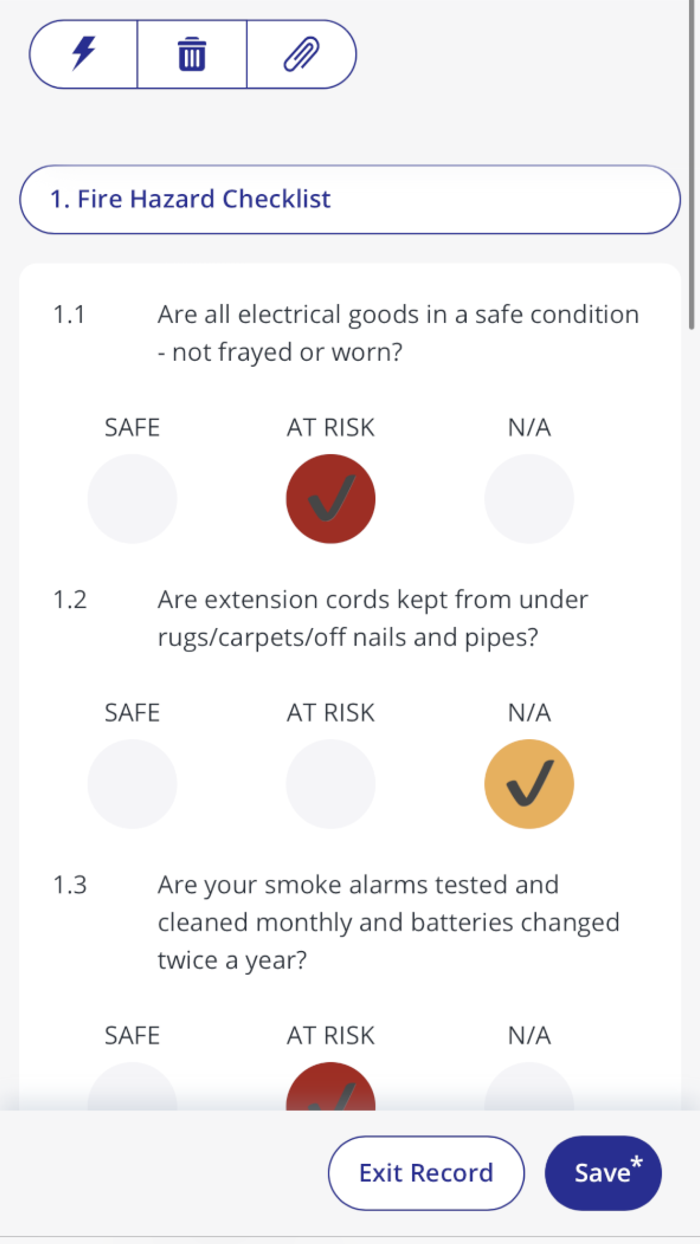Open attachments via the paperclip icon
Screen dimensions: 700x1244
(300, 55)
